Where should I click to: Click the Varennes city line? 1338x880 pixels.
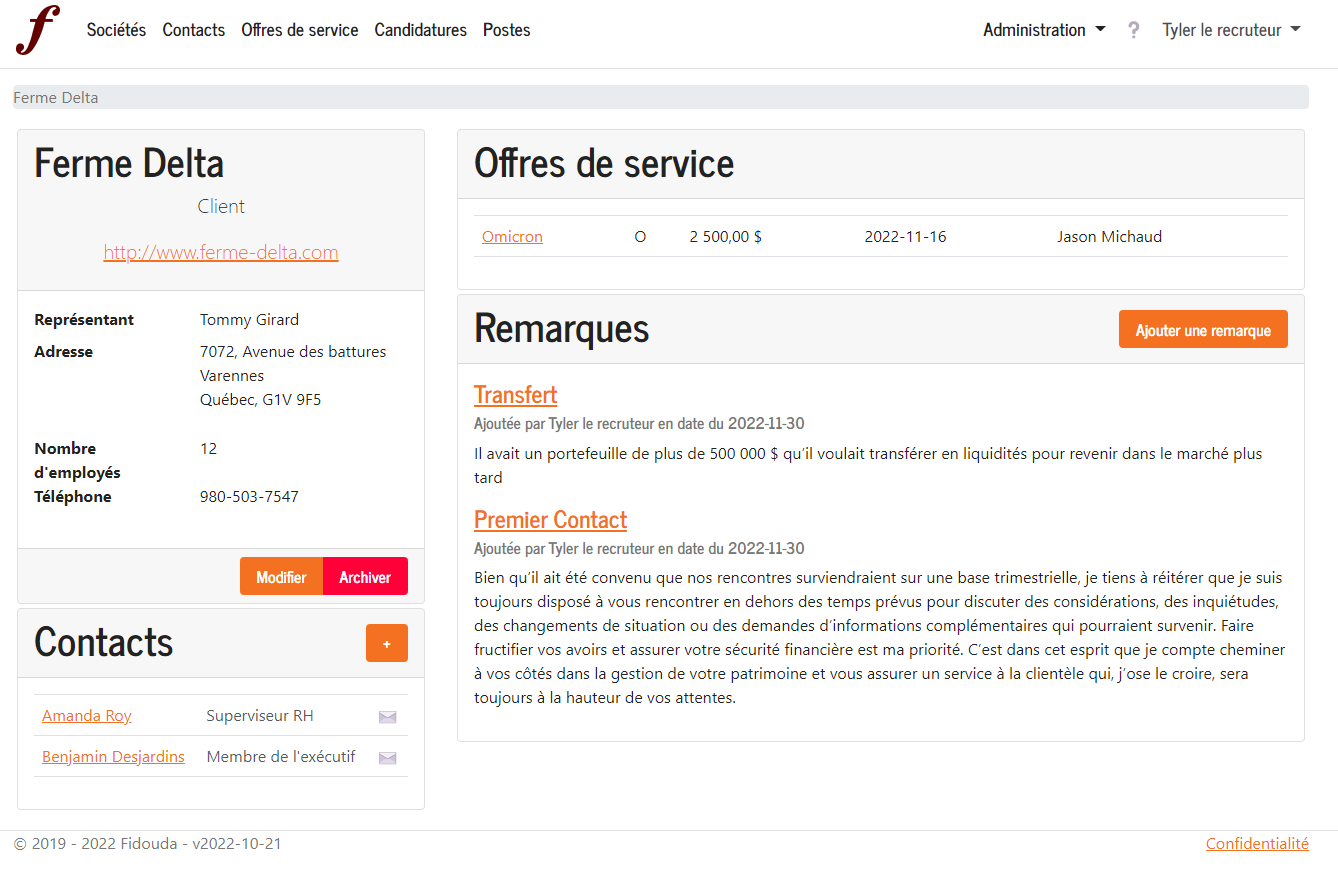click(232, 376)
